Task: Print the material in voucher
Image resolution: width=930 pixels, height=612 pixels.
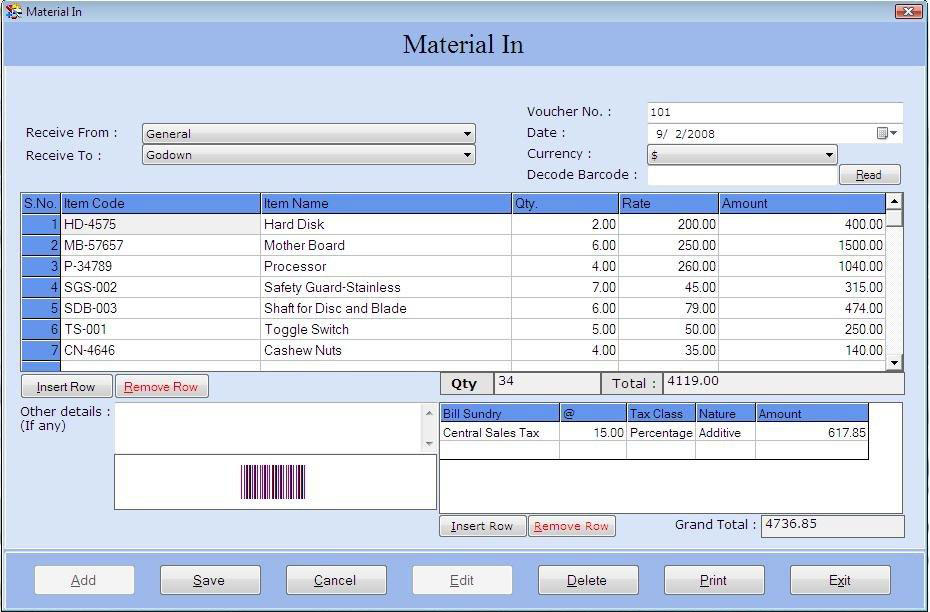Action: click(714, 579)
